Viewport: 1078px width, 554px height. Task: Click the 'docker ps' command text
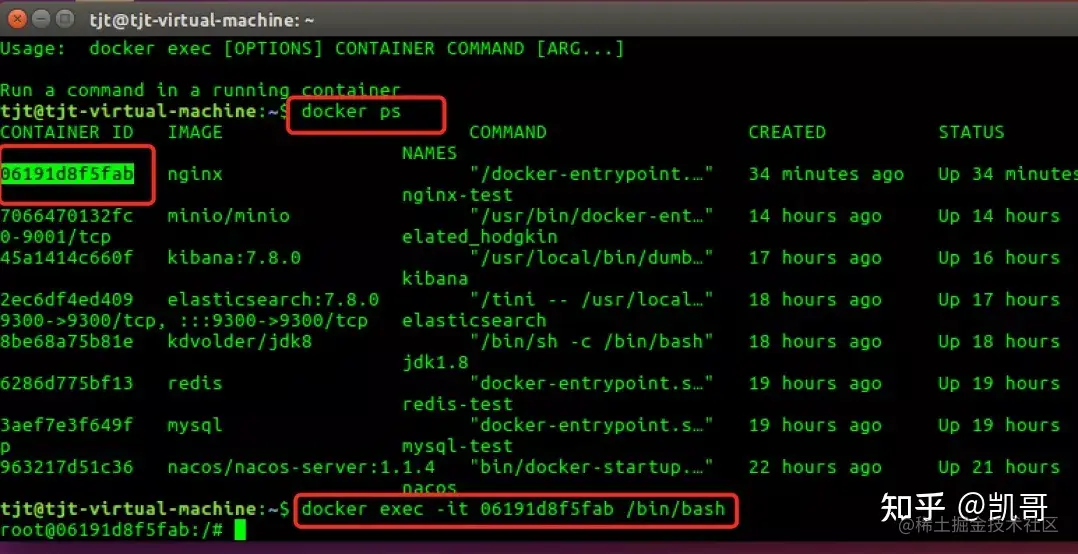point(351,111)
